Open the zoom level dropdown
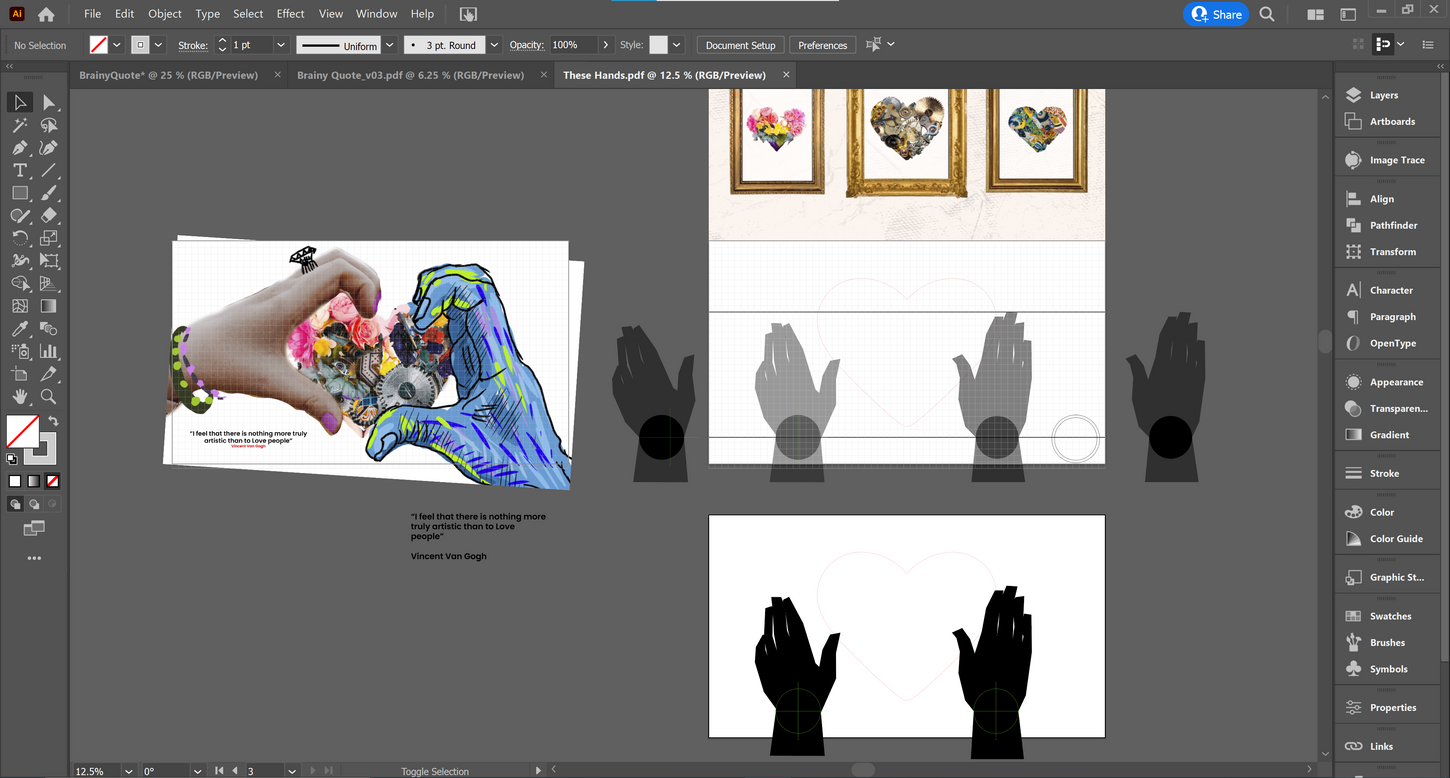The height and width of the screenshot is (778, 1450). 128,771
